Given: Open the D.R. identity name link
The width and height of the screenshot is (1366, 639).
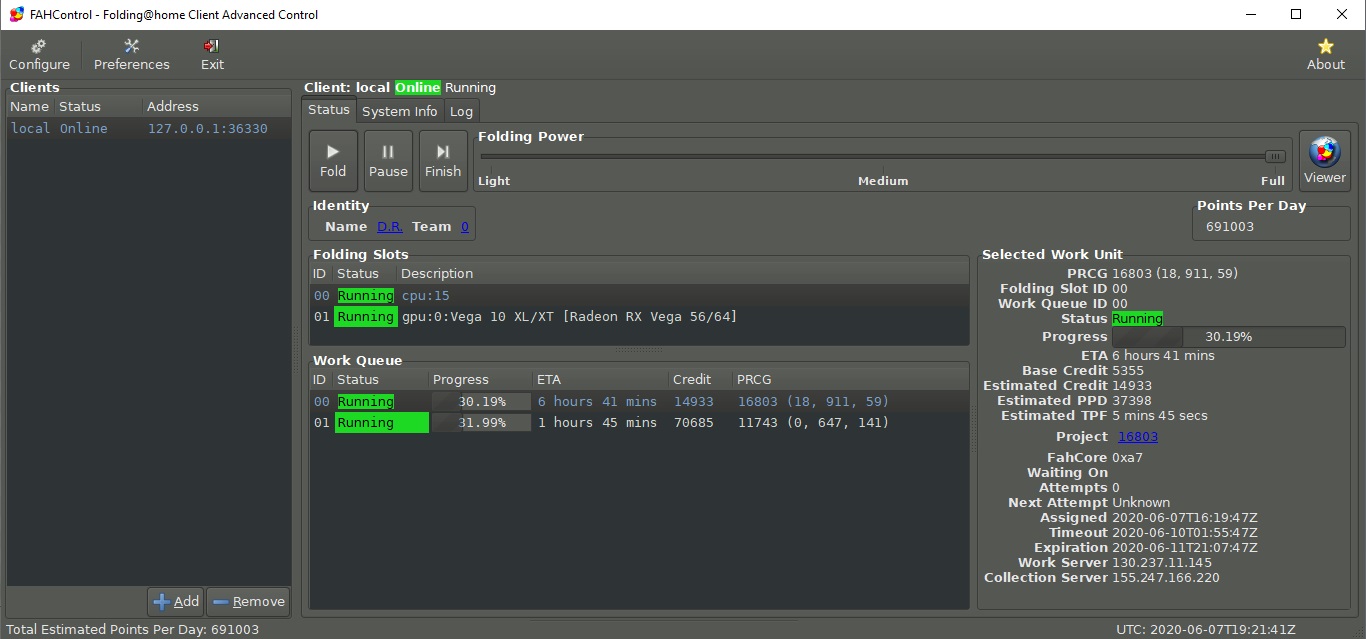Looking at the screenshot, I should [390, 227].
